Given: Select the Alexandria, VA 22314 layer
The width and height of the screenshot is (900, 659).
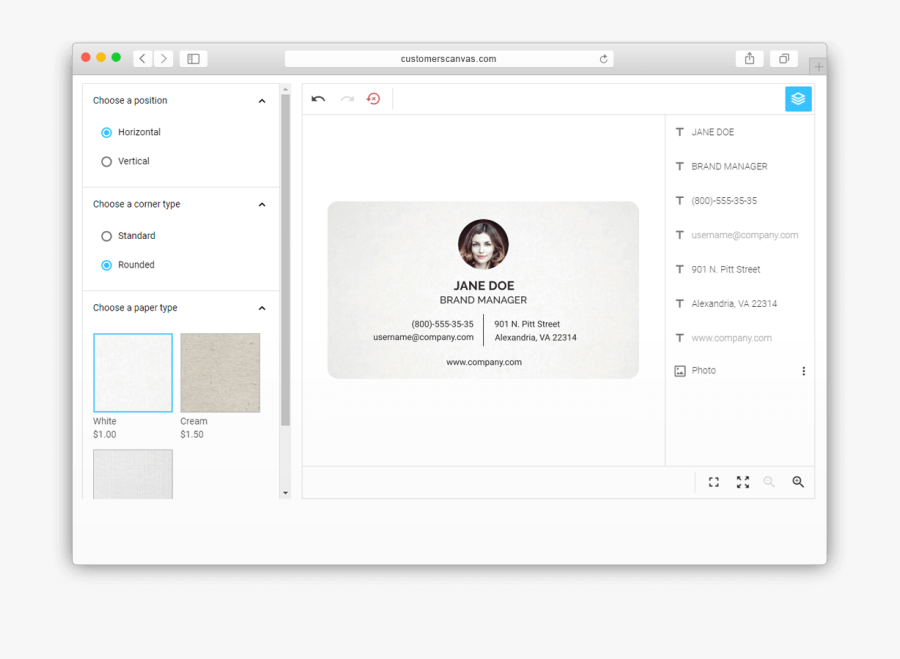Looking at the screenshot, I should pos(734,304).
